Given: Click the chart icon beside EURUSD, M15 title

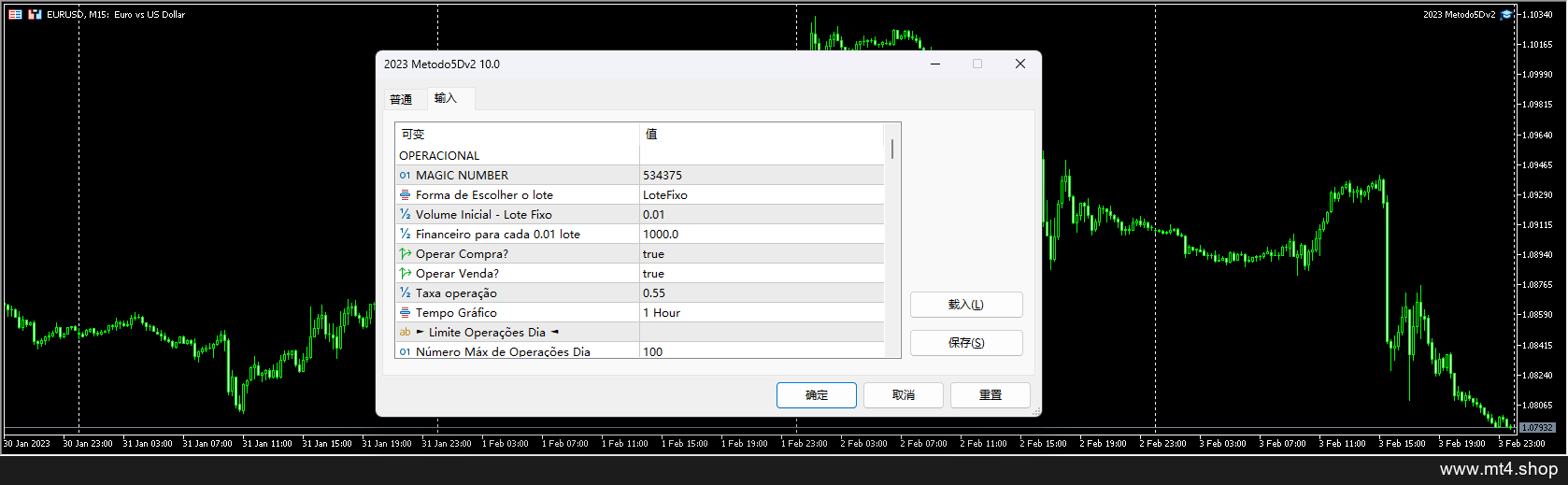Looking at the screenshot, I should (35, 14).
